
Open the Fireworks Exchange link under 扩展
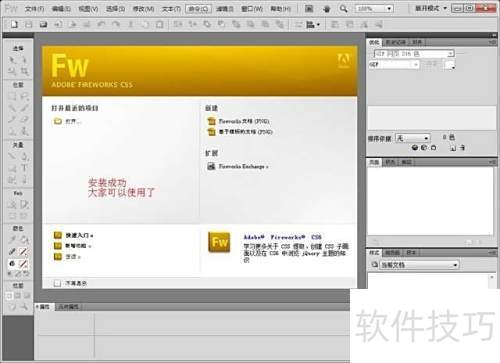click(x=243, y=166)
